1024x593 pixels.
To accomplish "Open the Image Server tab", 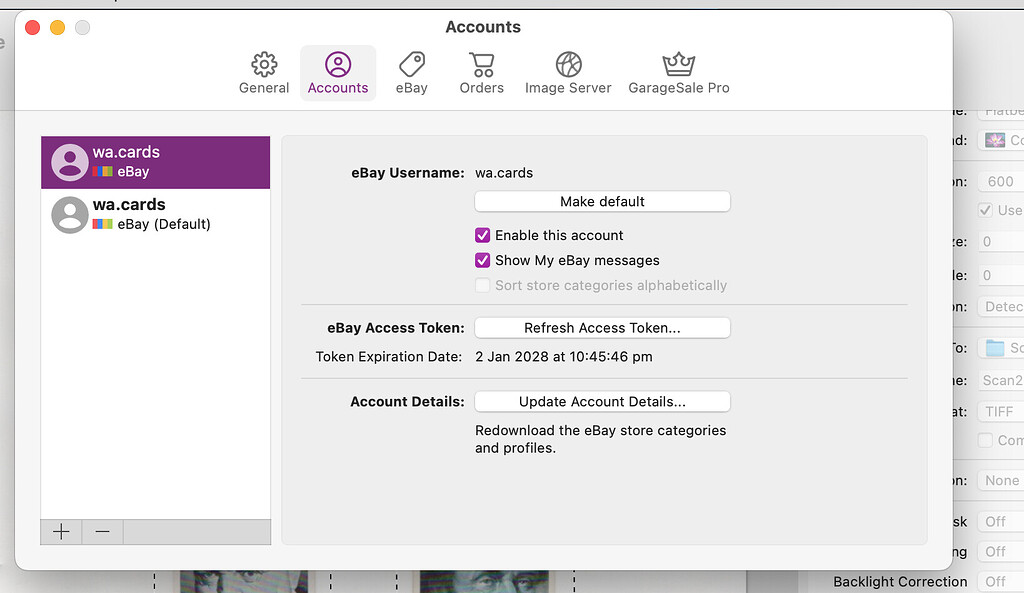I will 568,73.
